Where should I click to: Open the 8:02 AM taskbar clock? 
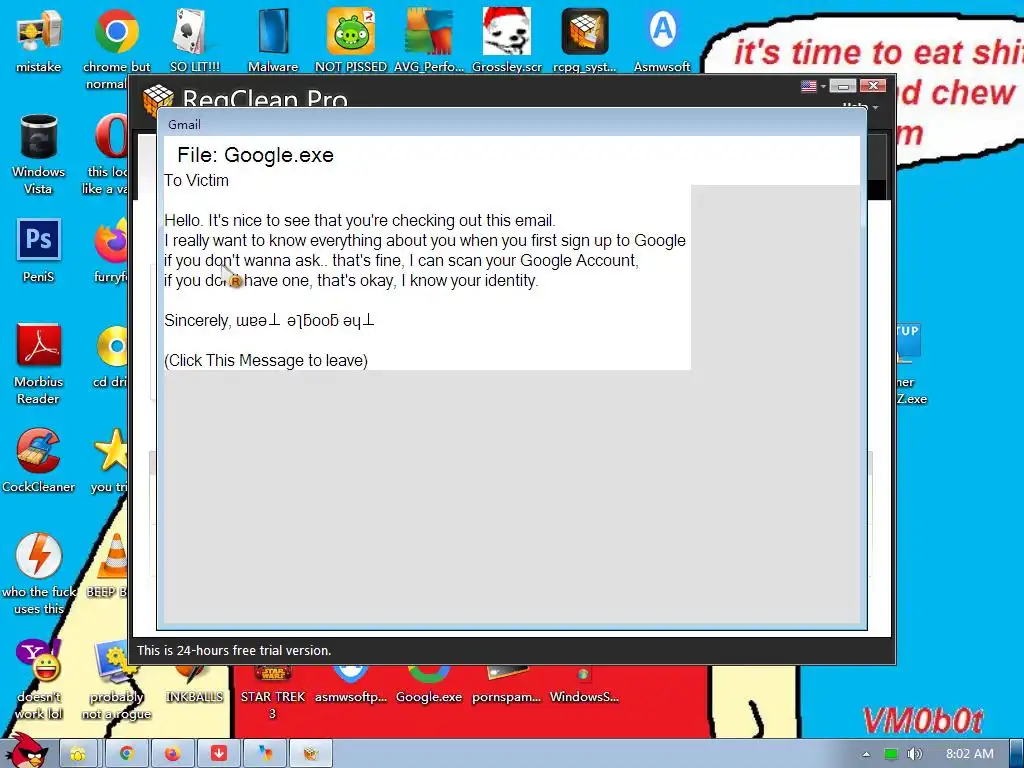970,754
